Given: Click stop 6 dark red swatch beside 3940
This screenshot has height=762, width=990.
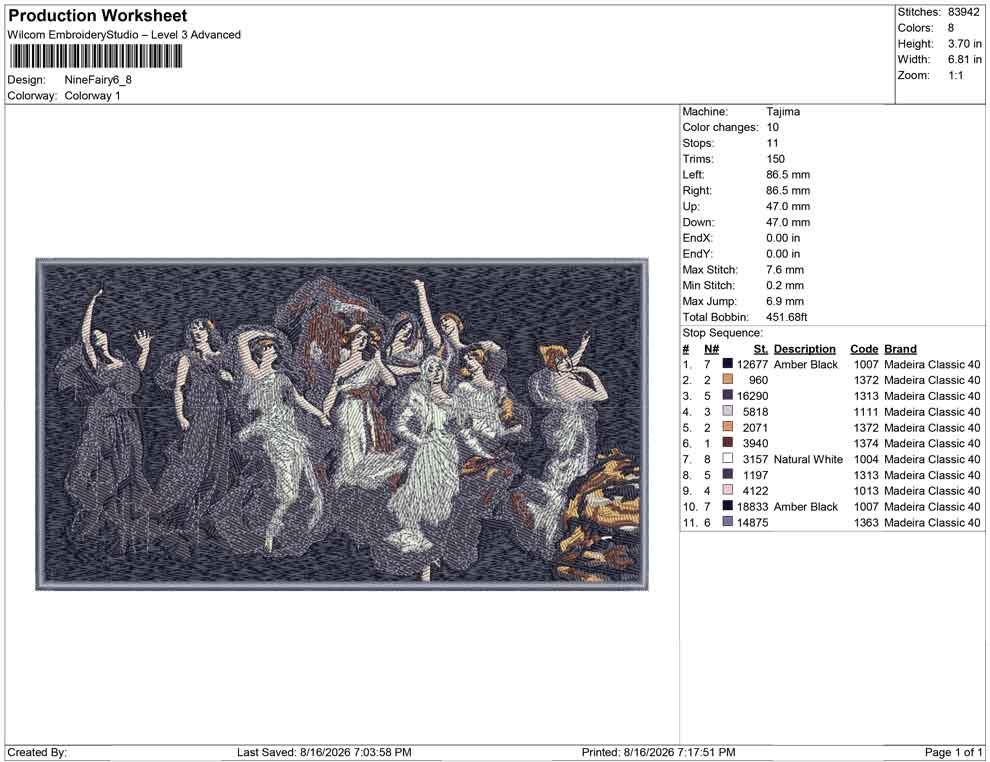Looking at the screenshot, I should pyautogui.click(x=727, y=442).
